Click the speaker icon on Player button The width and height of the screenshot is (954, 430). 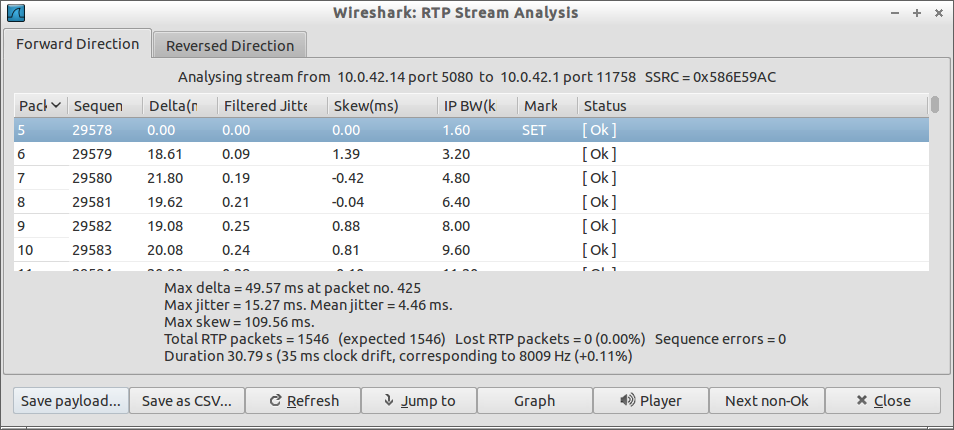[x=627, y=400]
